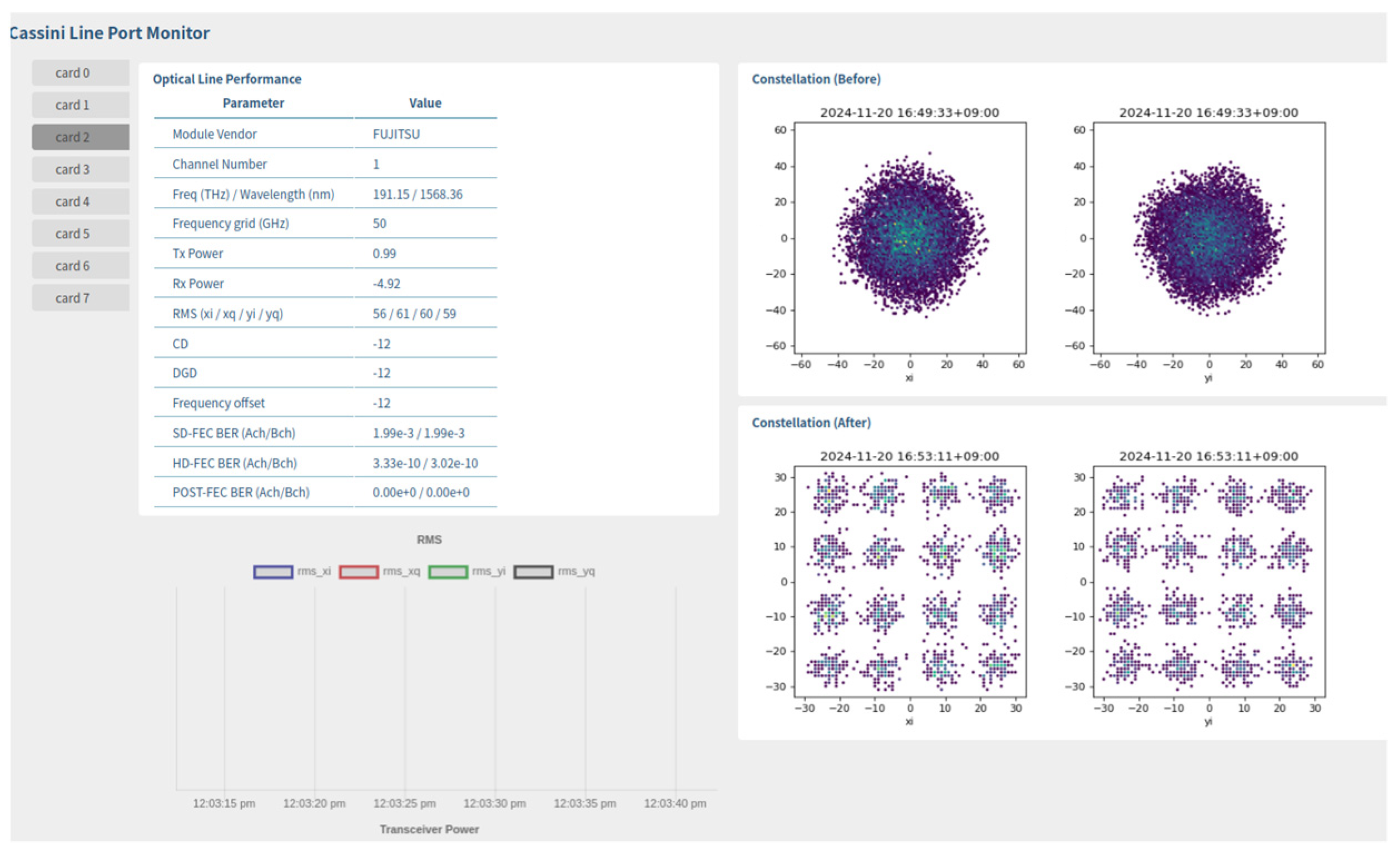Hide rms_xq red legend series
The height and width of the screenshot is (857, 1400).
(359, 572)
